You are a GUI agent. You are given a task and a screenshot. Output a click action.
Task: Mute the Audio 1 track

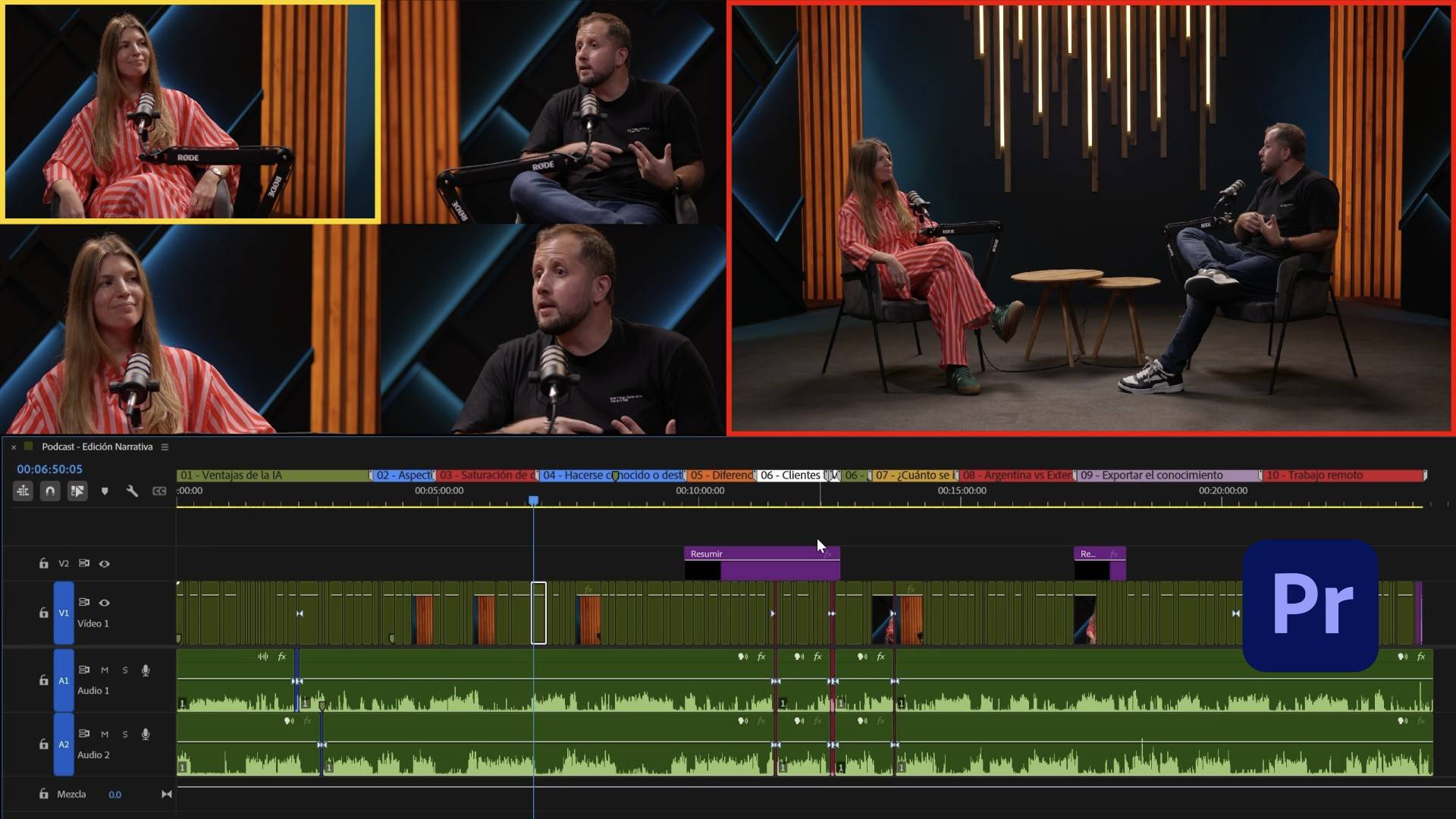click(105, 670)
